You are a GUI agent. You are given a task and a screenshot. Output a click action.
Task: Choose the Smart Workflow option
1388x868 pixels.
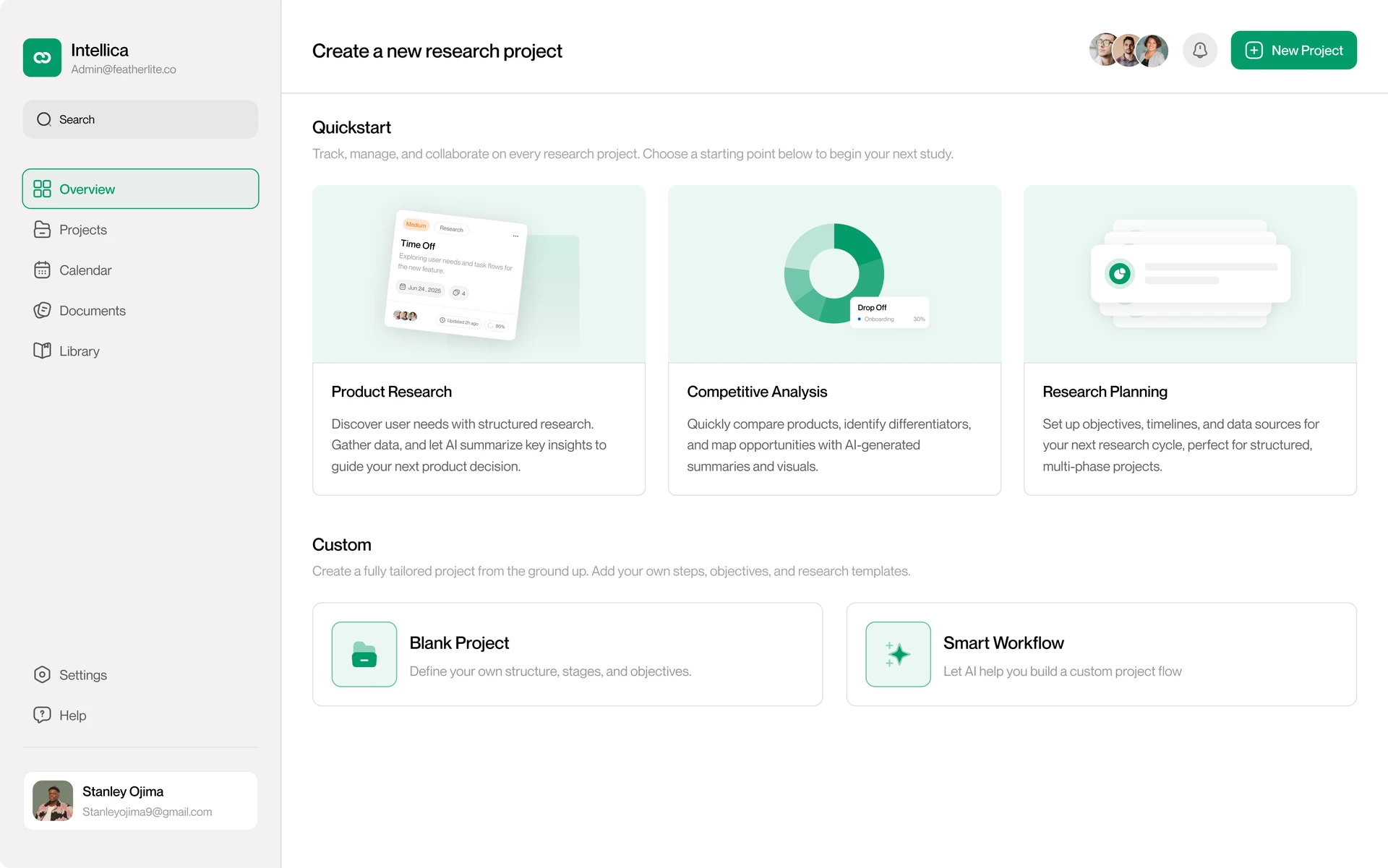(1101, 654)
